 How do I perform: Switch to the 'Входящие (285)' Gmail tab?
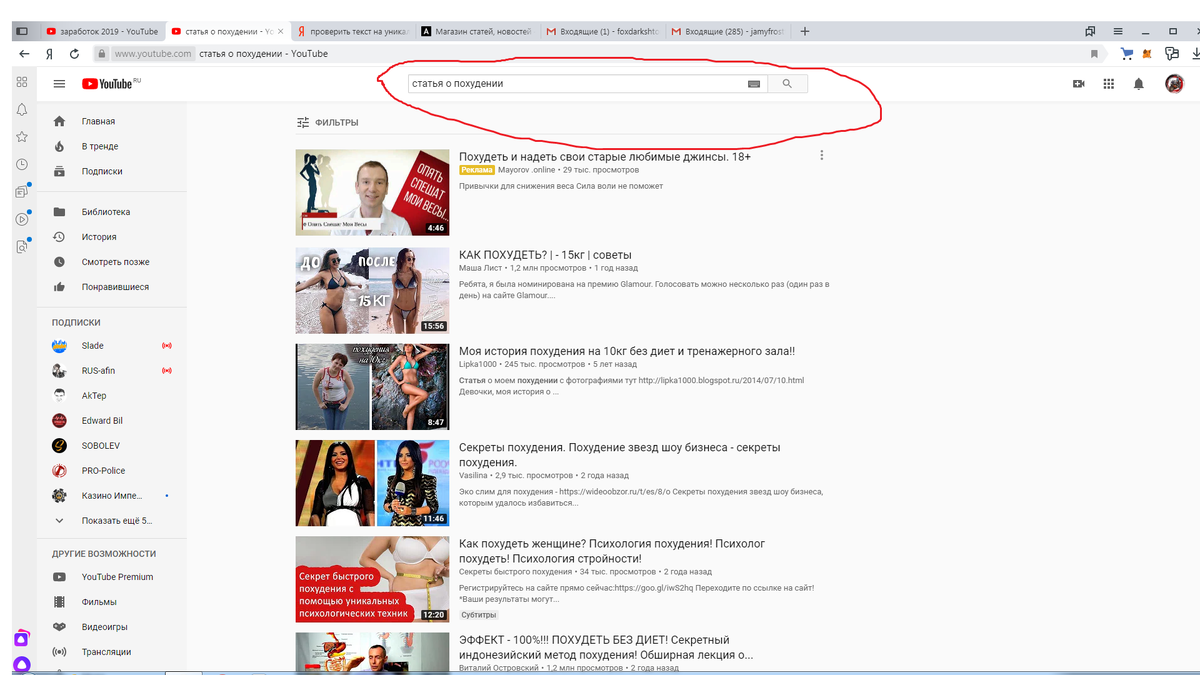pyautogui.click(x=725, y=31)
